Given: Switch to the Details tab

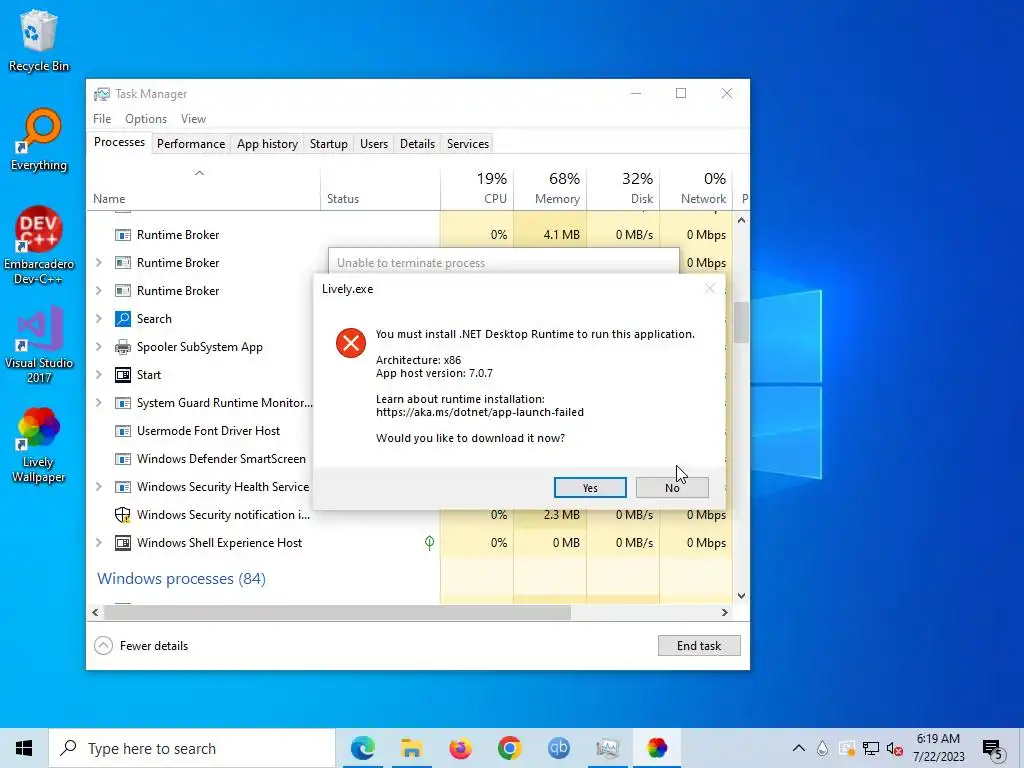Looking at the screenshot, I should tap(417, 144).
